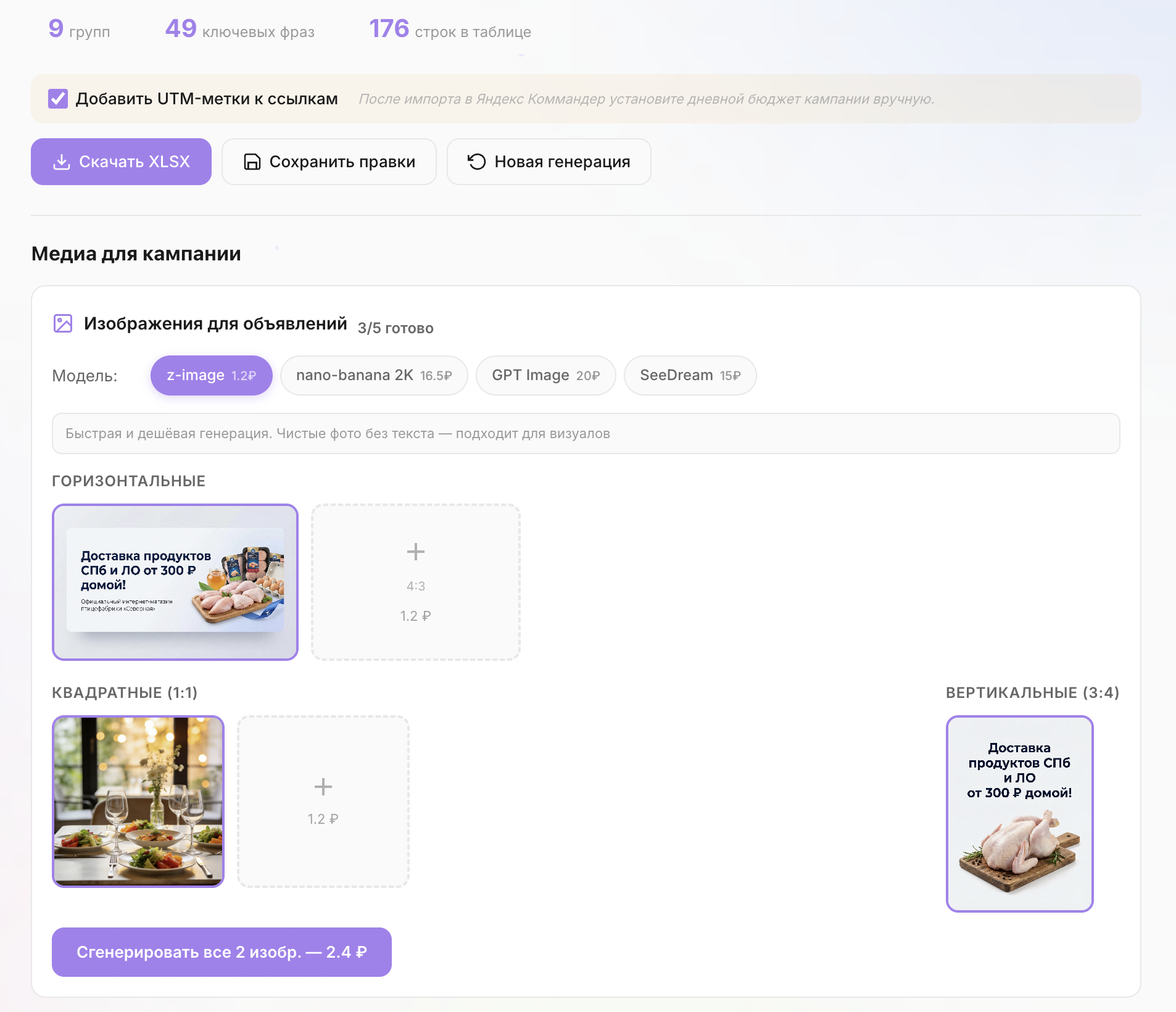Click the 49 ключевых фраз counter
The image size is (1176, 1012).
click(240, 29)
